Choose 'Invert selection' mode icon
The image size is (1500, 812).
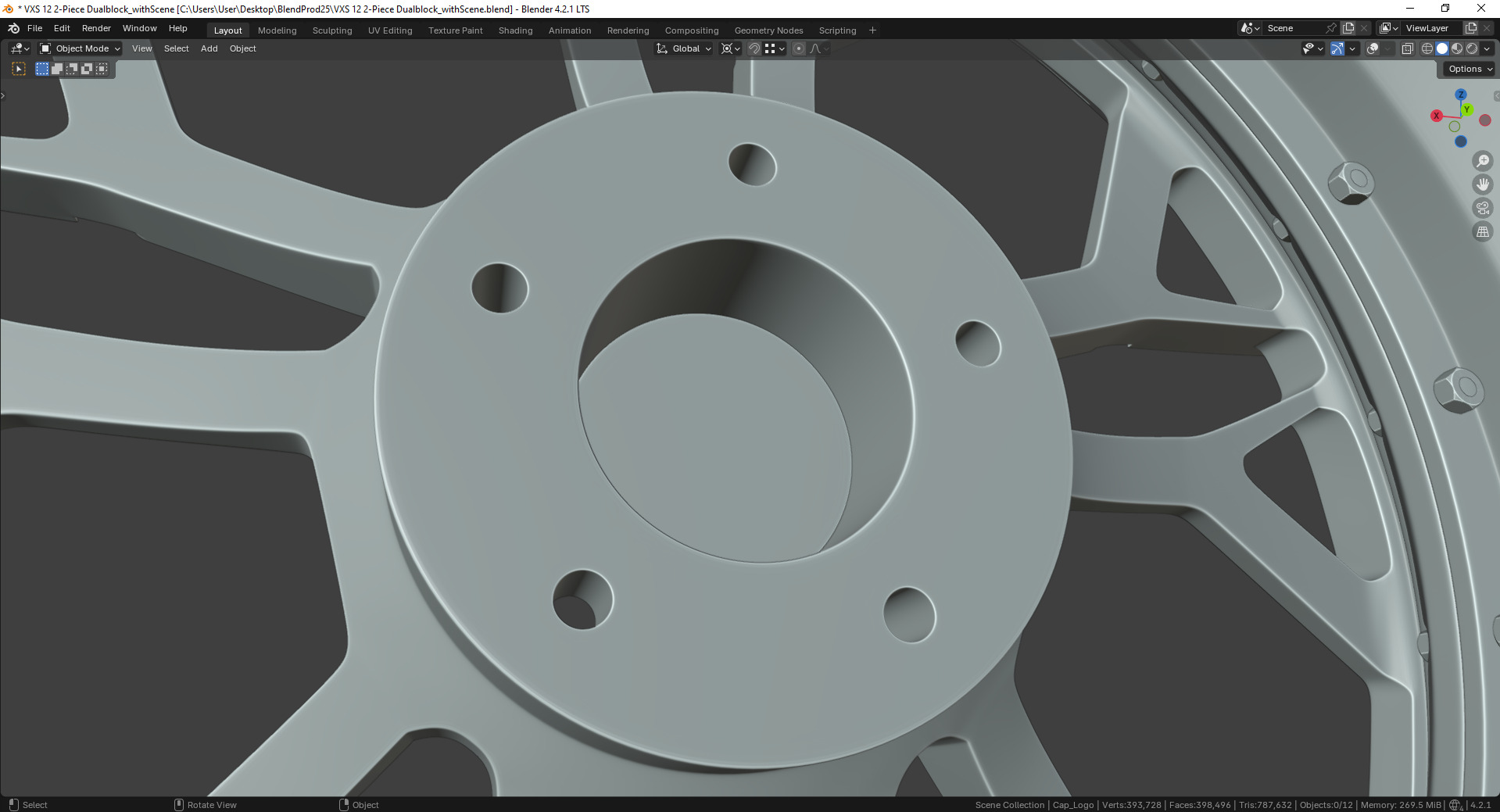pos(87,69)
